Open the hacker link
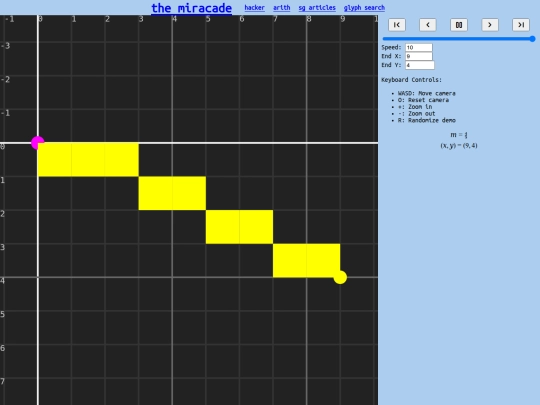540x405 pixels. pyautogui.click(x=255, y=8)
